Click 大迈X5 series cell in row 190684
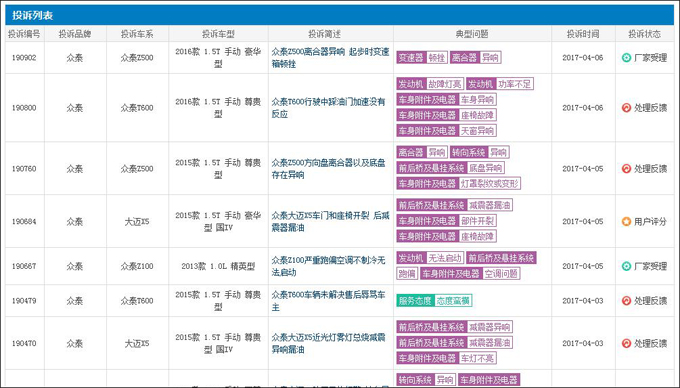This screenshot has height=388, width=680. (x=137, y=222)
